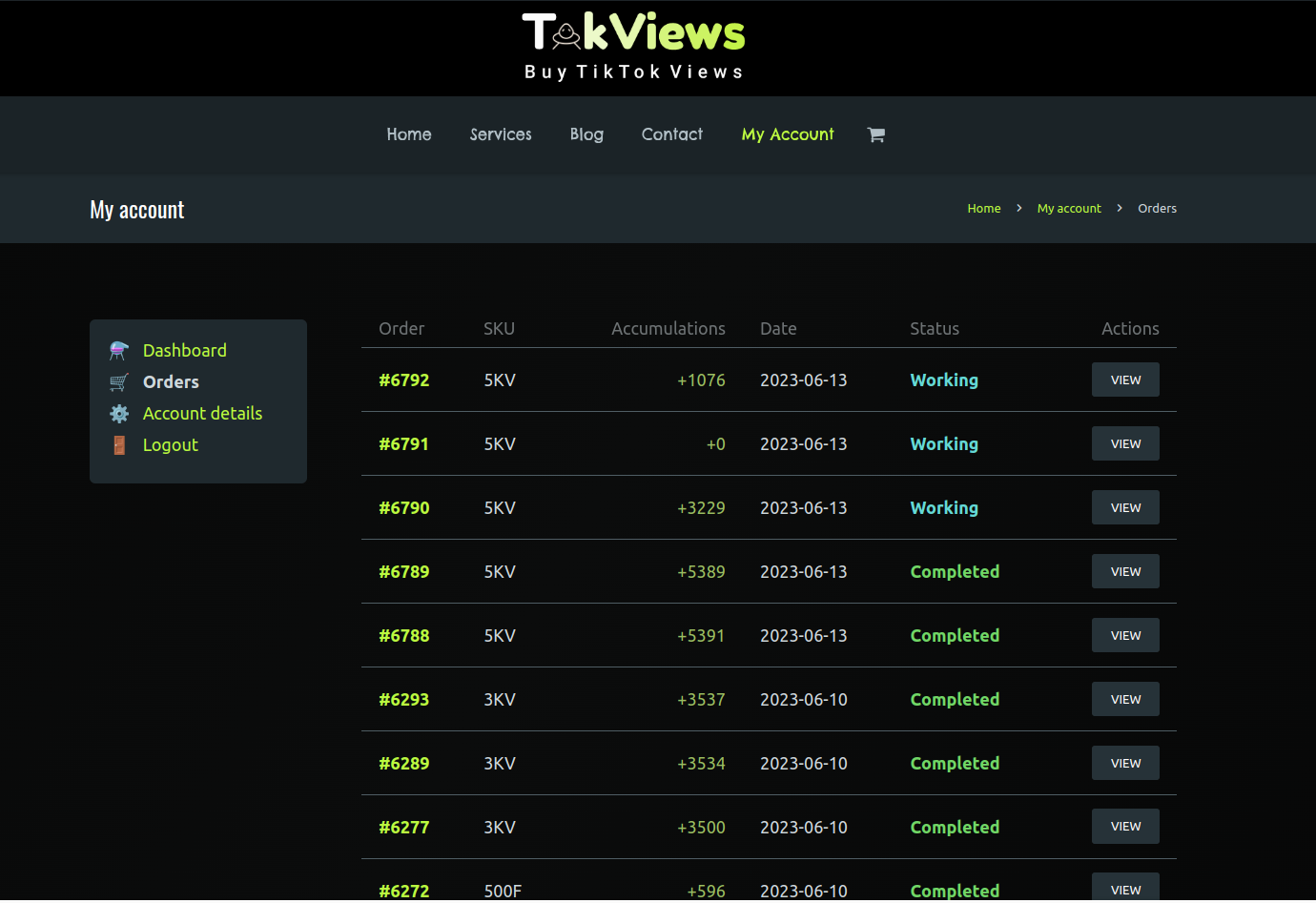This screenshot has width=1316, height=903.
Task: Click the +5389 accumulations value
Action: [701, 572]
